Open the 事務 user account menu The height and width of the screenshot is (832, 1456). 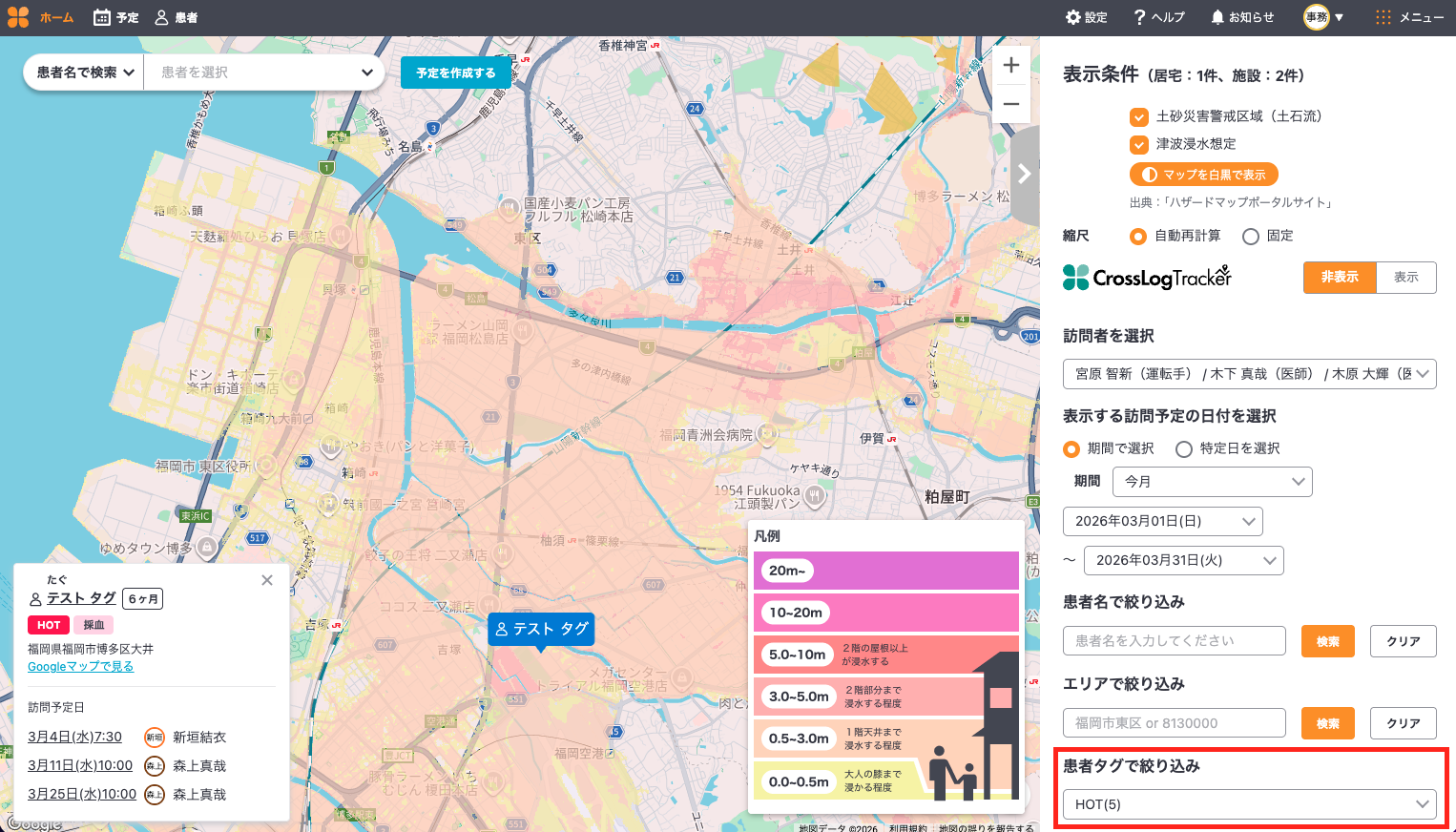coord(1324,17)
